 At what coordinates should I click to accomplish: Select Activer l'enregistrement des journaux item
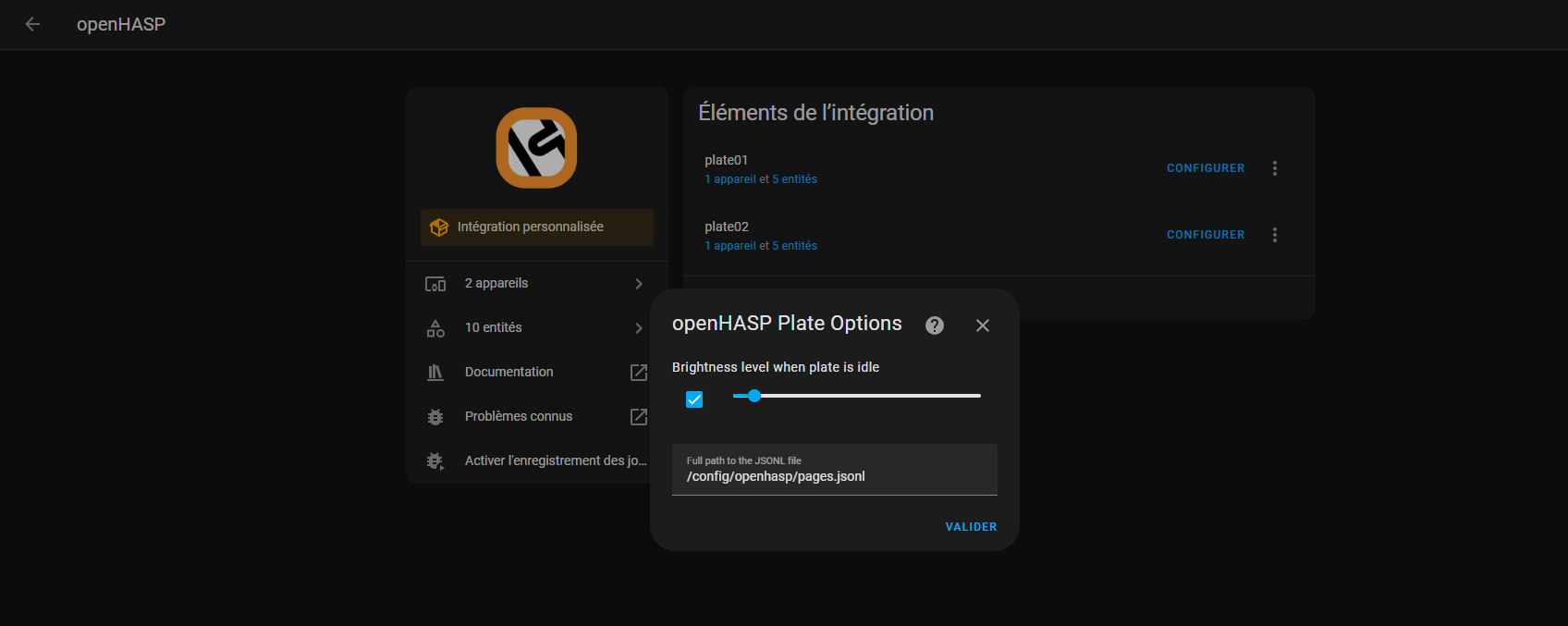[555, 460]
